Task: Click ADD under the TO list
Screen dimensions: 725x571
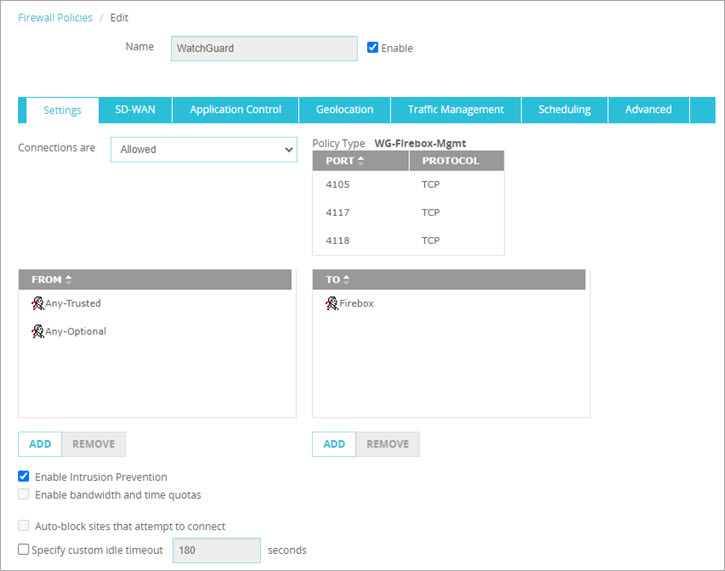Action: (334, 444)
